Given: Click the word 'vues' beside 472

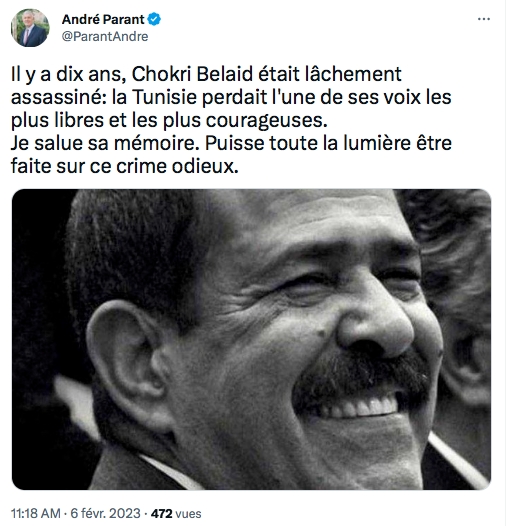Looking at the screenshot, I should point(189,513).
